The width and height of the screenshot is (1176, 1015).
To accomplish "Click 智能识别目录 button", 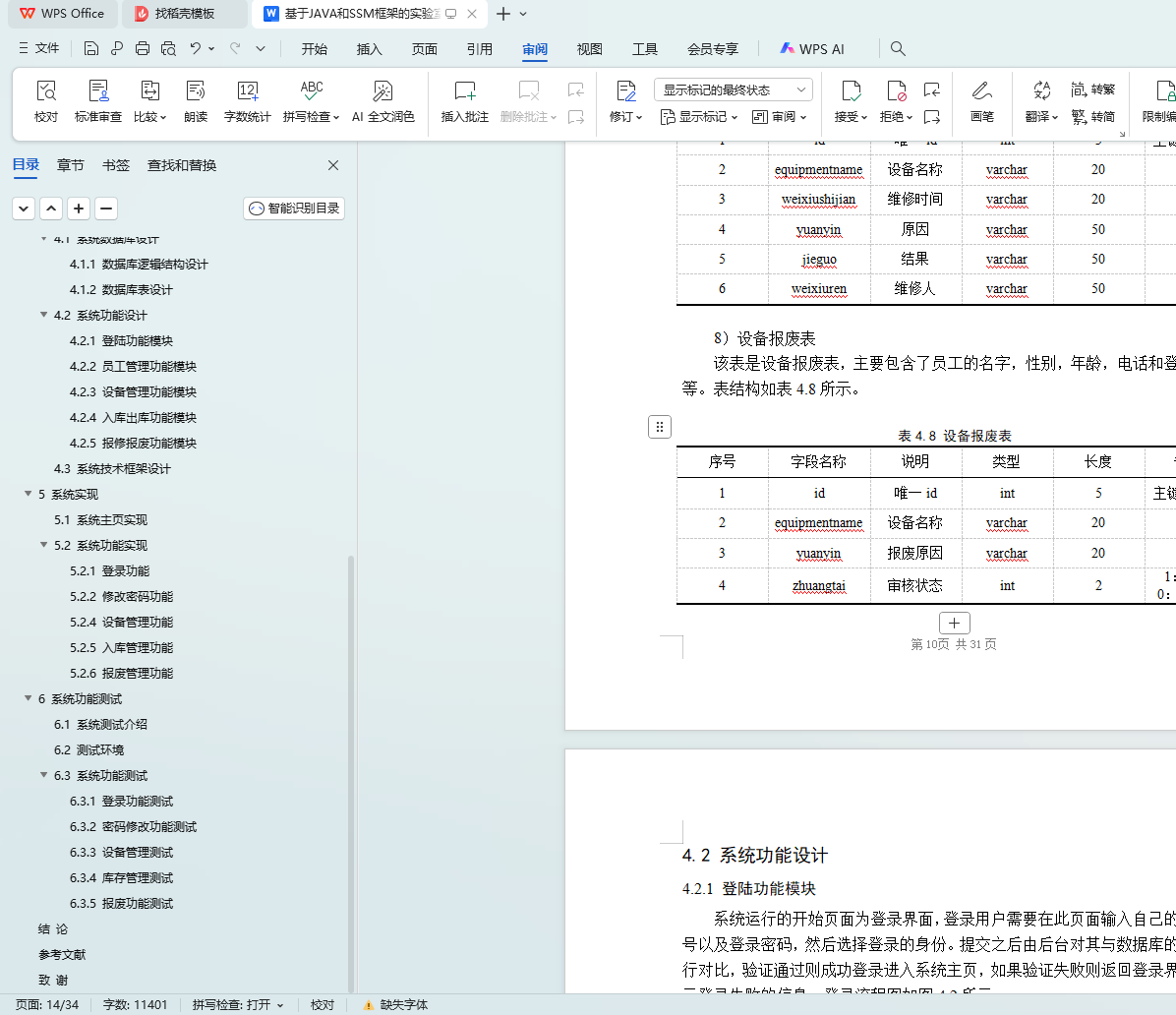I will pyautogui.click(x=294, y=209).
